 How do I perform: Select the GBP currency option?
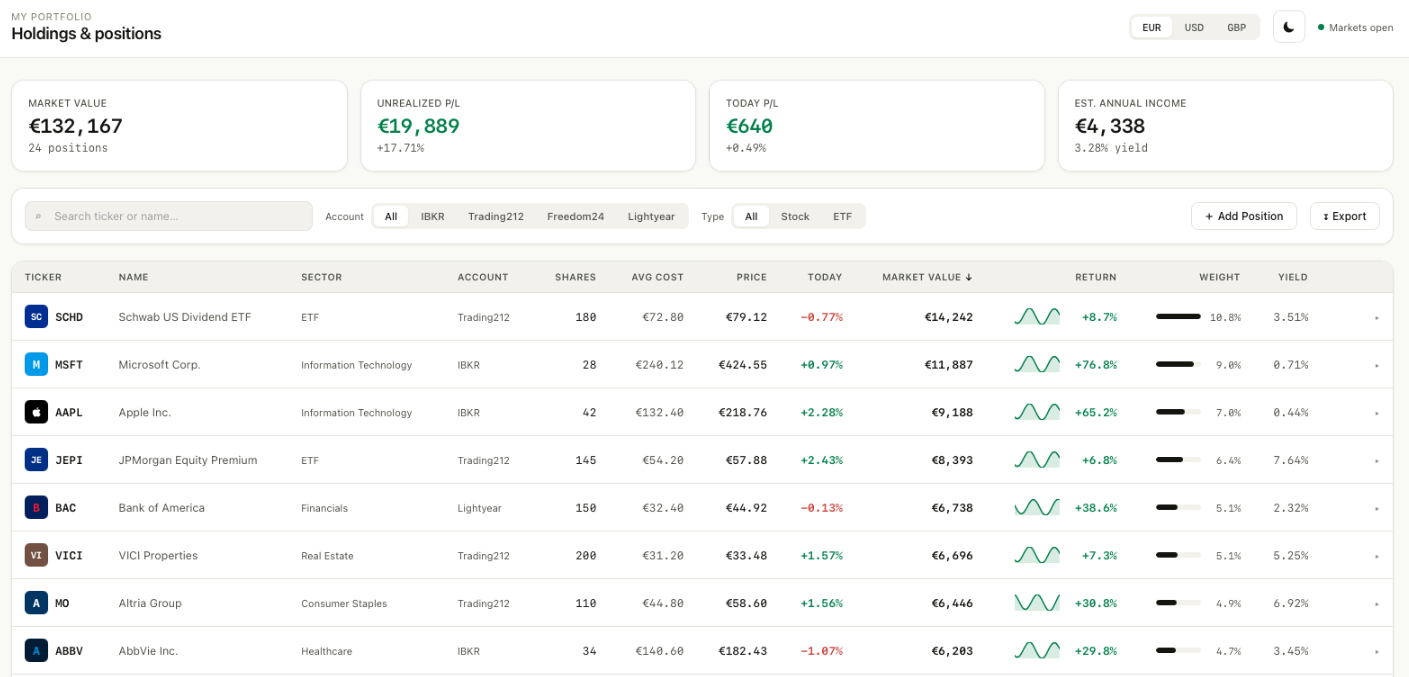[x=1236, y=27]
